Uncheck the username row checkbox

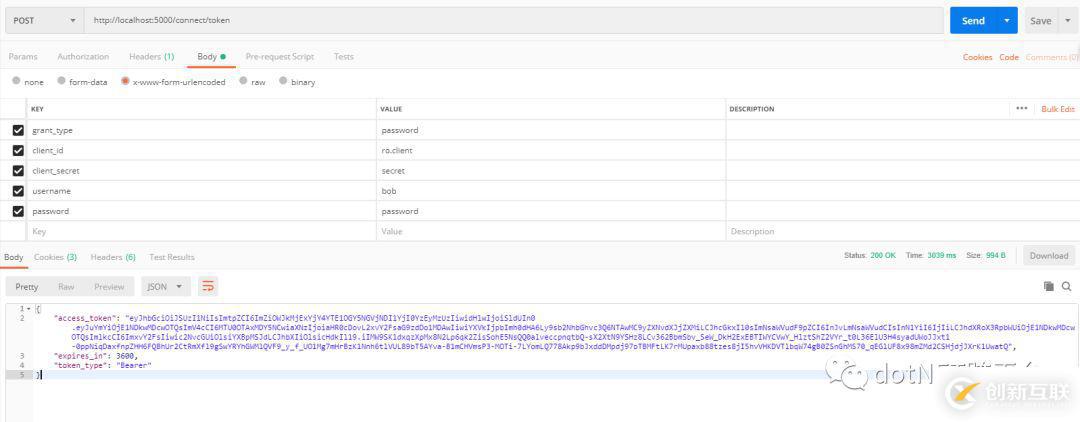pos(18,191)
